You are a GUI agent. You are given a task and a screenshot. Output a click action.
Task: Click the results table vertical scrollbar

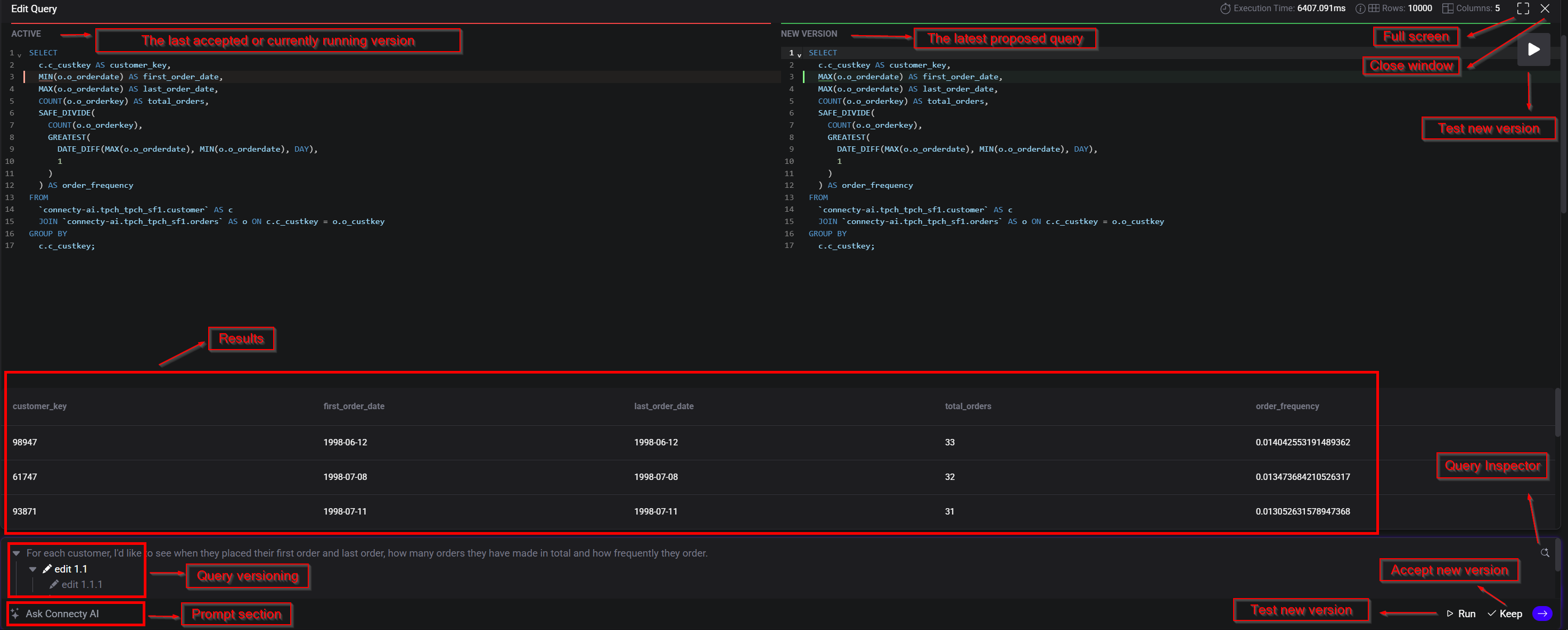[x=1557, y=413]
